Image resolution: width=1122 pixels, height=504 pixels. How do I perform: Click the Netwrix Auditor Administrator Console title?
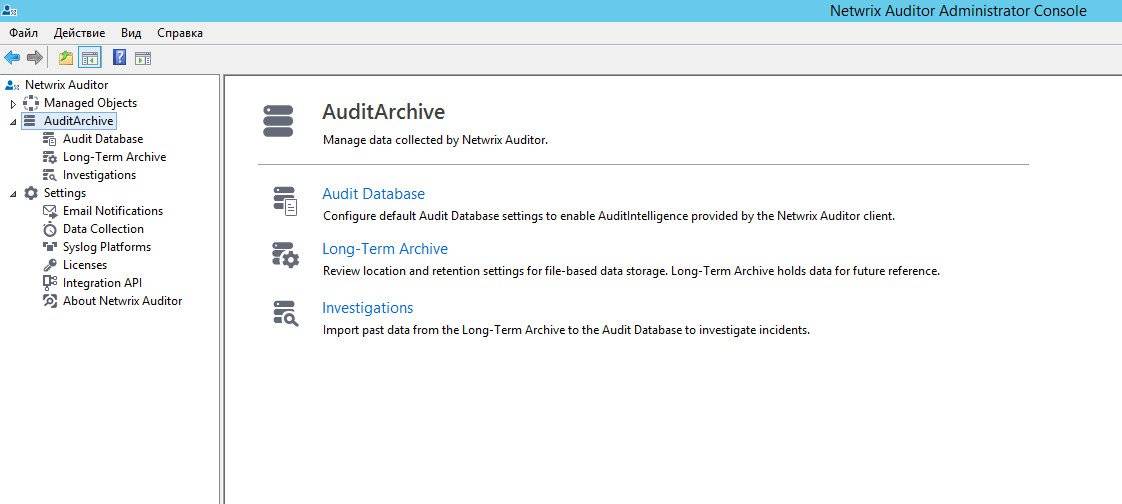[x=958, y=11]
